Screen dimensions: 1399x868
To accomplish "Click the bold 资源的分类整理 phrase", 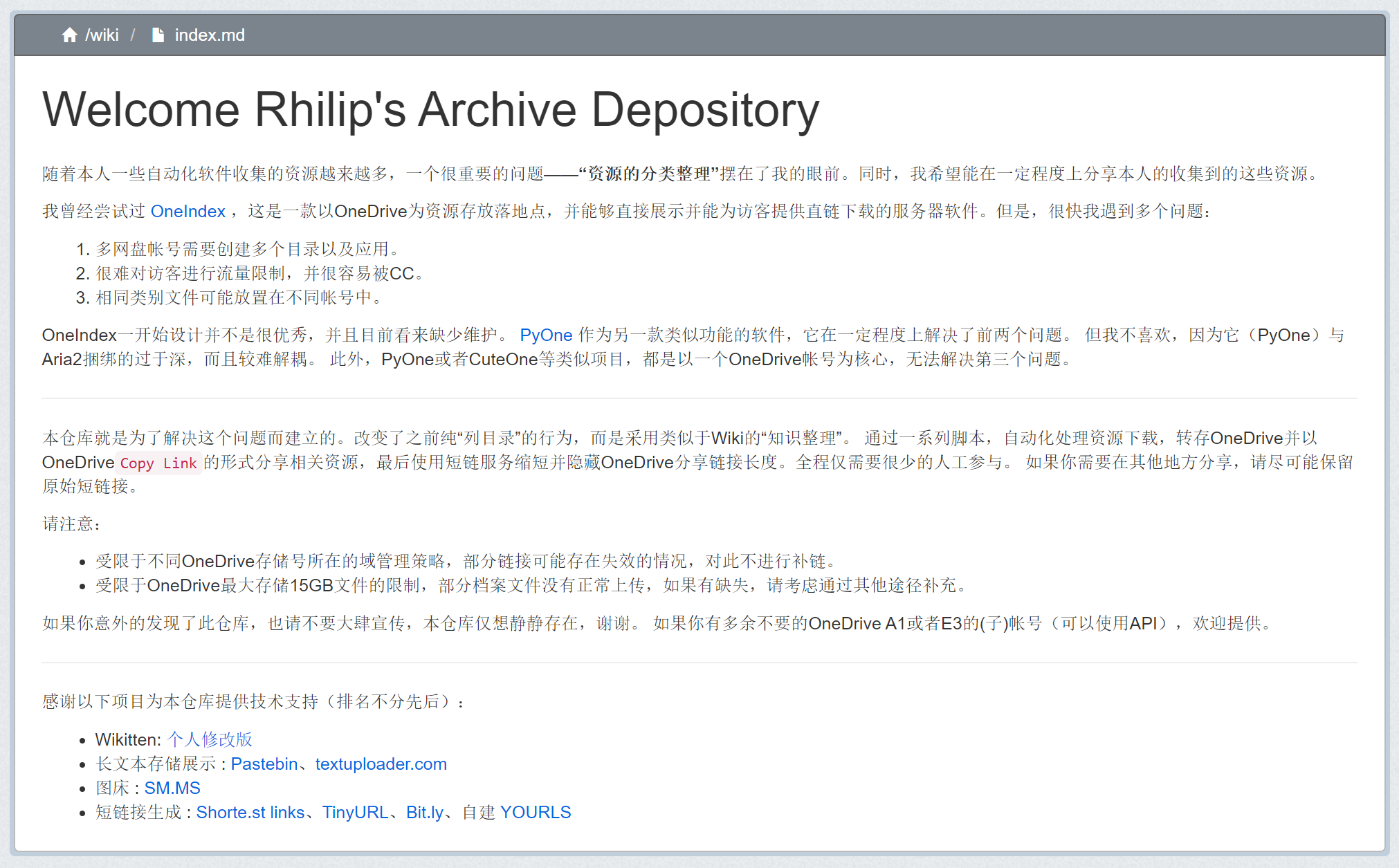I will coord(649,174).
